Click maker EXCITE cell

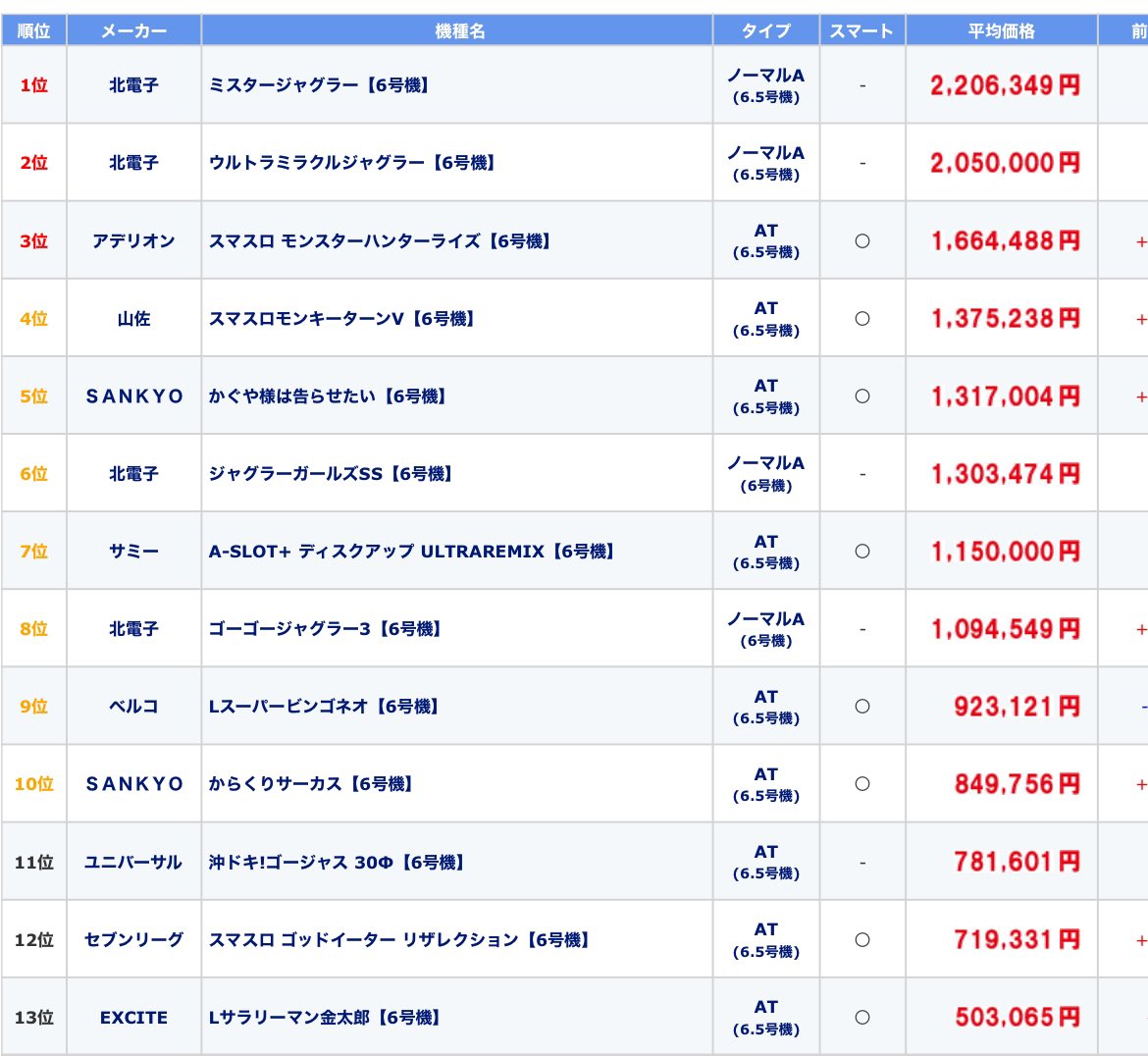coord(134,1018)
